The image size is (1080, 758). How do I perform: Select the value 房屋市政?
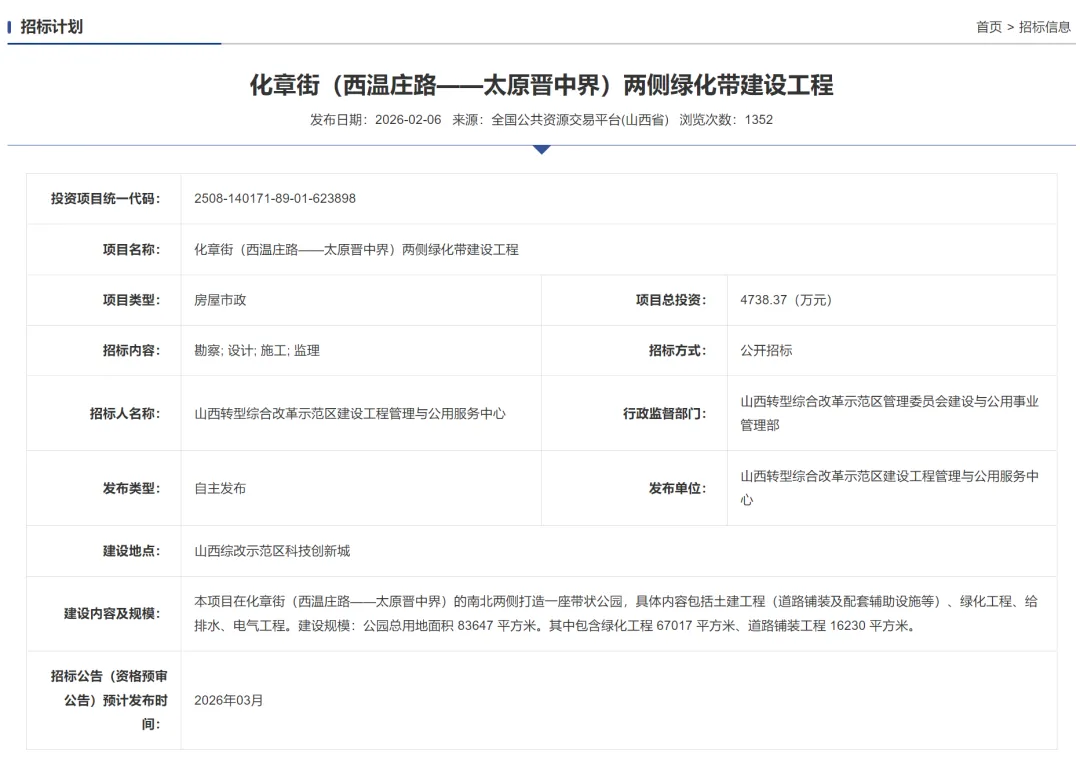pos(220,299)
